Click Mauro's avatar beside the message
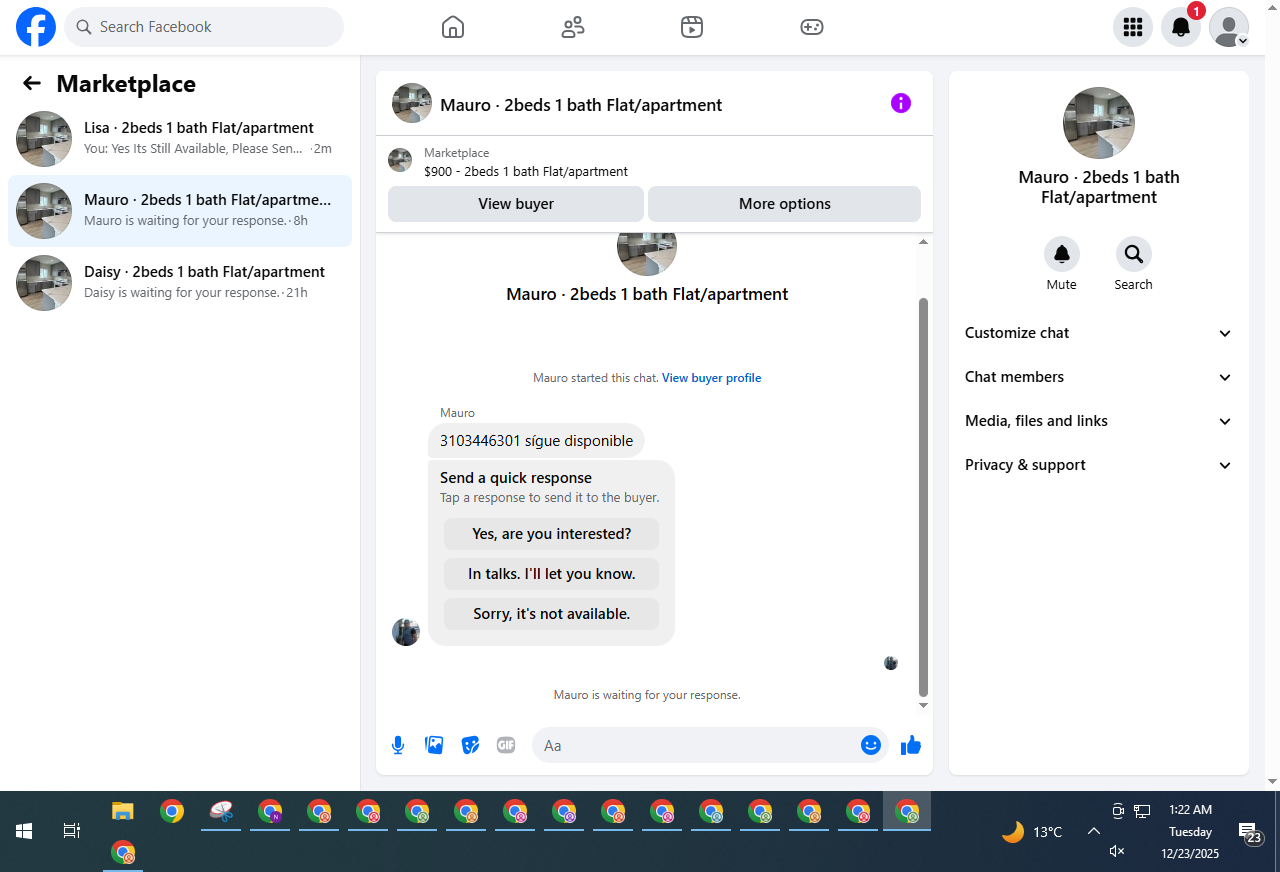 click(406, 632)
